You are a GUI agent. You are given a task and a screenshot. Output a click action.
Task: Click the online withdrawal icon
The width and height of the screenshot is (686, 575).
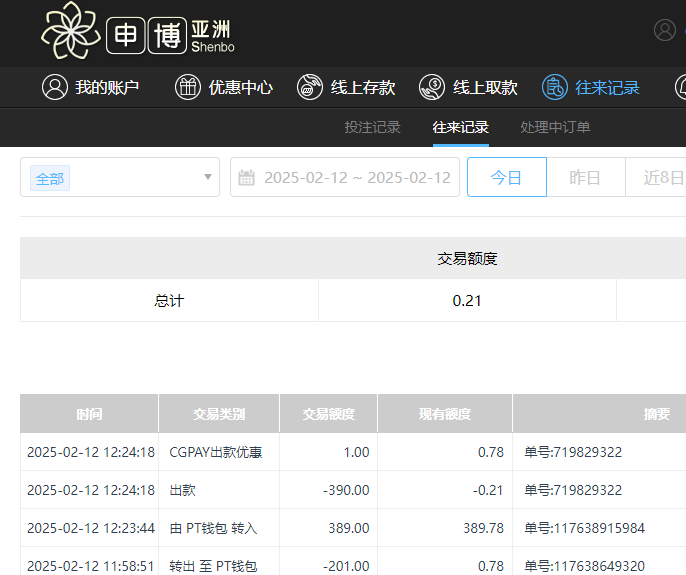[x=432, y=87]
